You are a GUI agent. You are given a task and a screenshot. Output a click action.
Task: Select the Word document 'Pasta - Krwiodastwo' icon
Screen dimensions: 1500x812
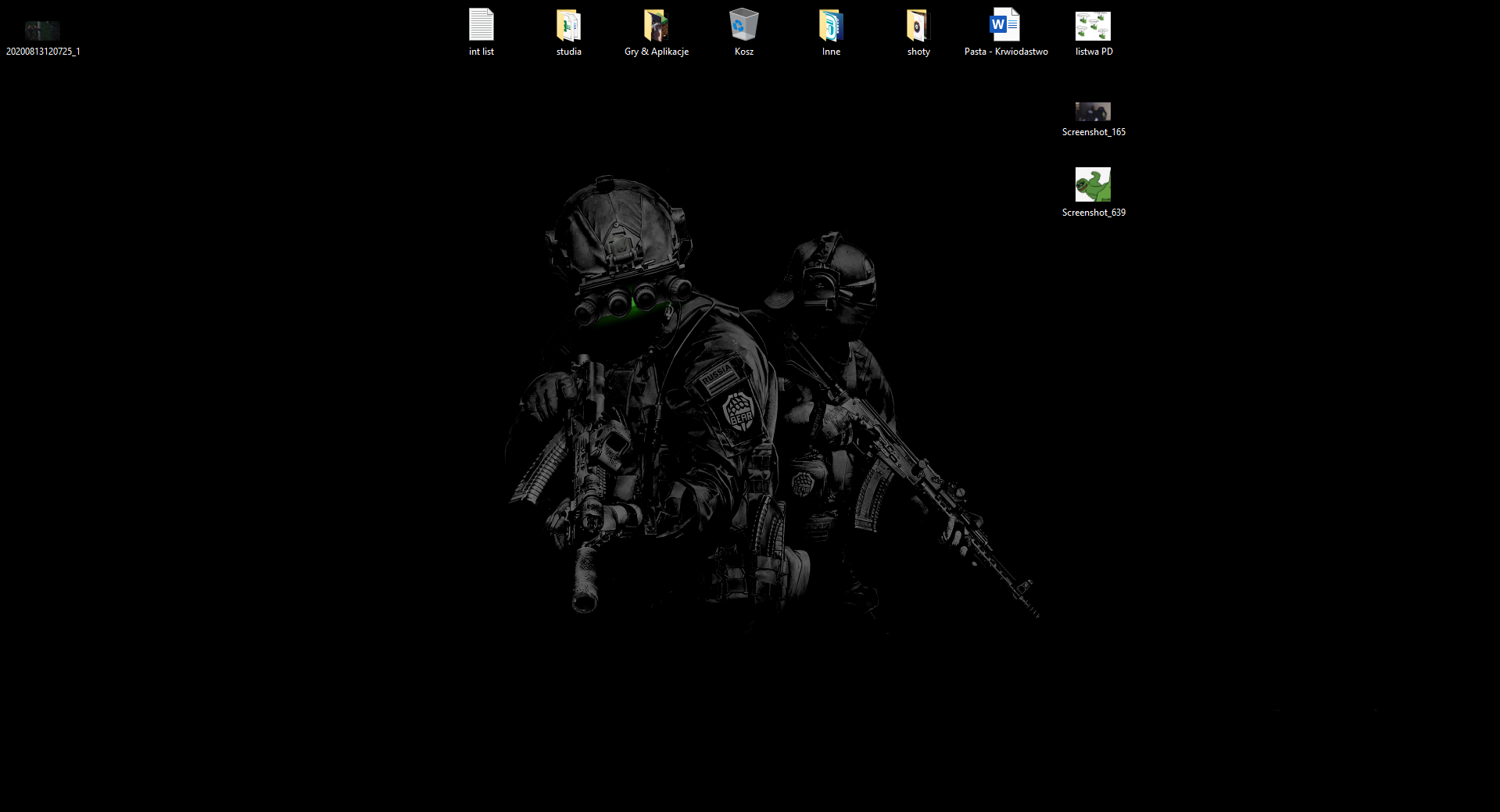click(x=1005, y=25)
